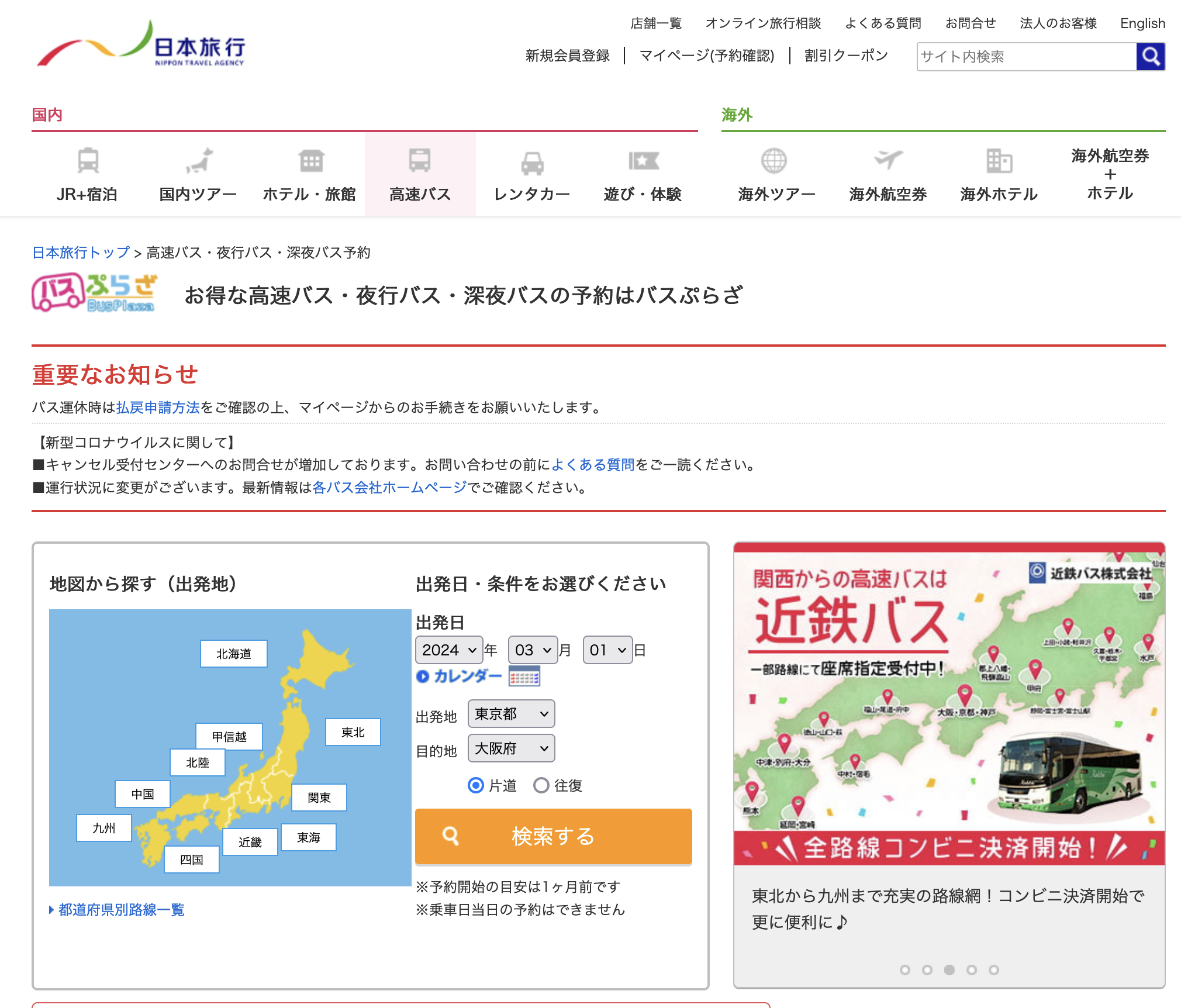Open the 都道府県別路線一覧 link
Image resolution: width=1181 pixels, height=1008 pixels.
click(x=121, y=910)
